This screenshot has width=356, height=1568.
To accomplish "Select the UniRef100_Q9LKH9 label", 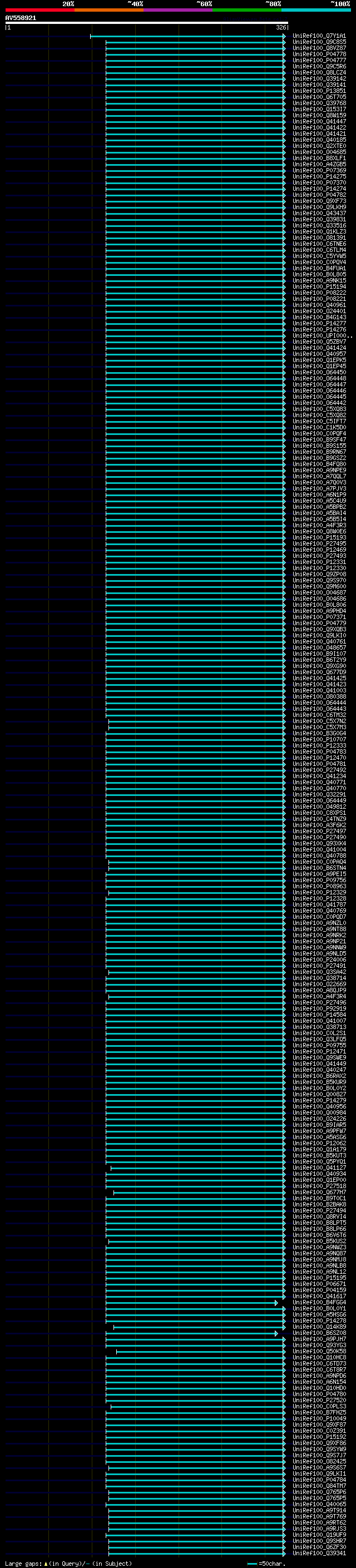I will tap(319, 207).
